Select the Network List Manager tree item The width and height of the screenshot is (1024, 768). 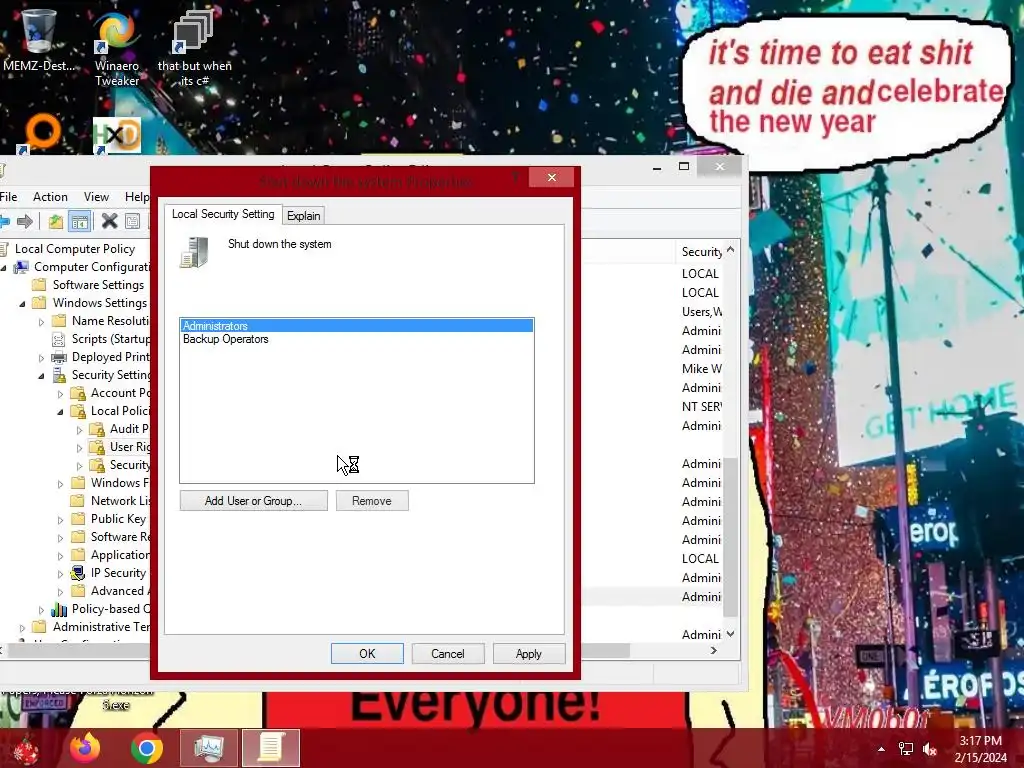pos(121,501)
